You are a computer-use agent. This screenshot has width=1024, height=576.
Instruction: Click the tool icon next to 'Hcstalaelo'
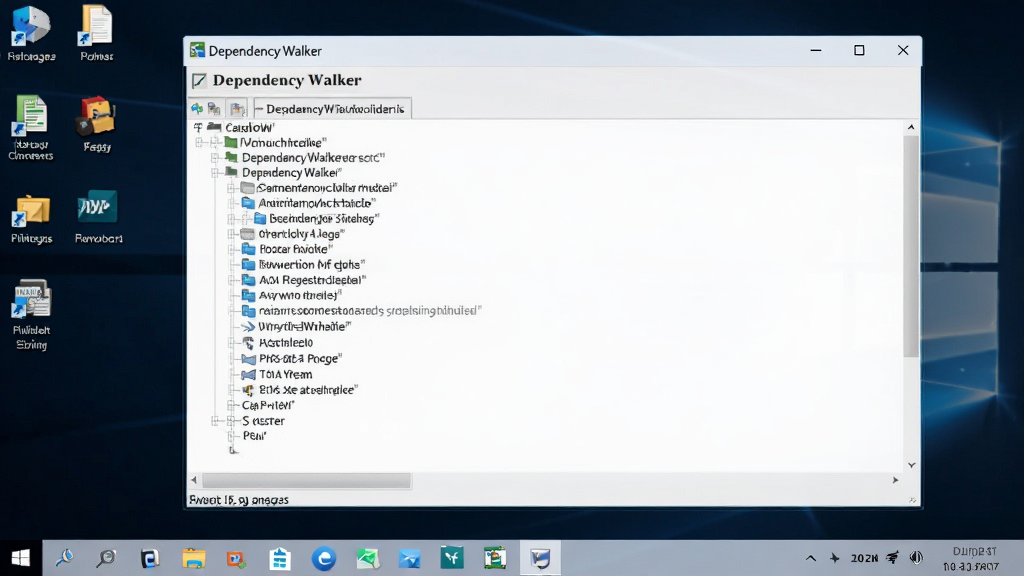[248, 342]
